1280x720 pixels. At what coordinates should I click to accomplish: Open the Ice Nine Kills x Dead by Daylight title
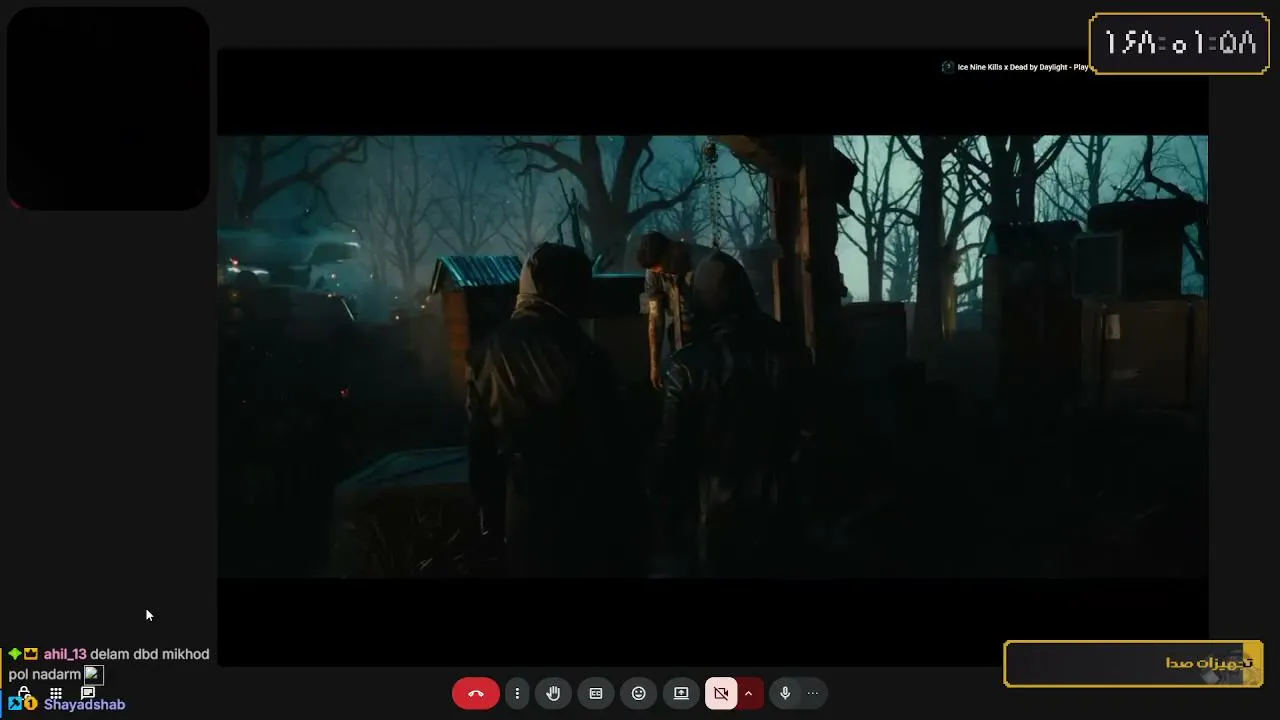[1023, 67]
